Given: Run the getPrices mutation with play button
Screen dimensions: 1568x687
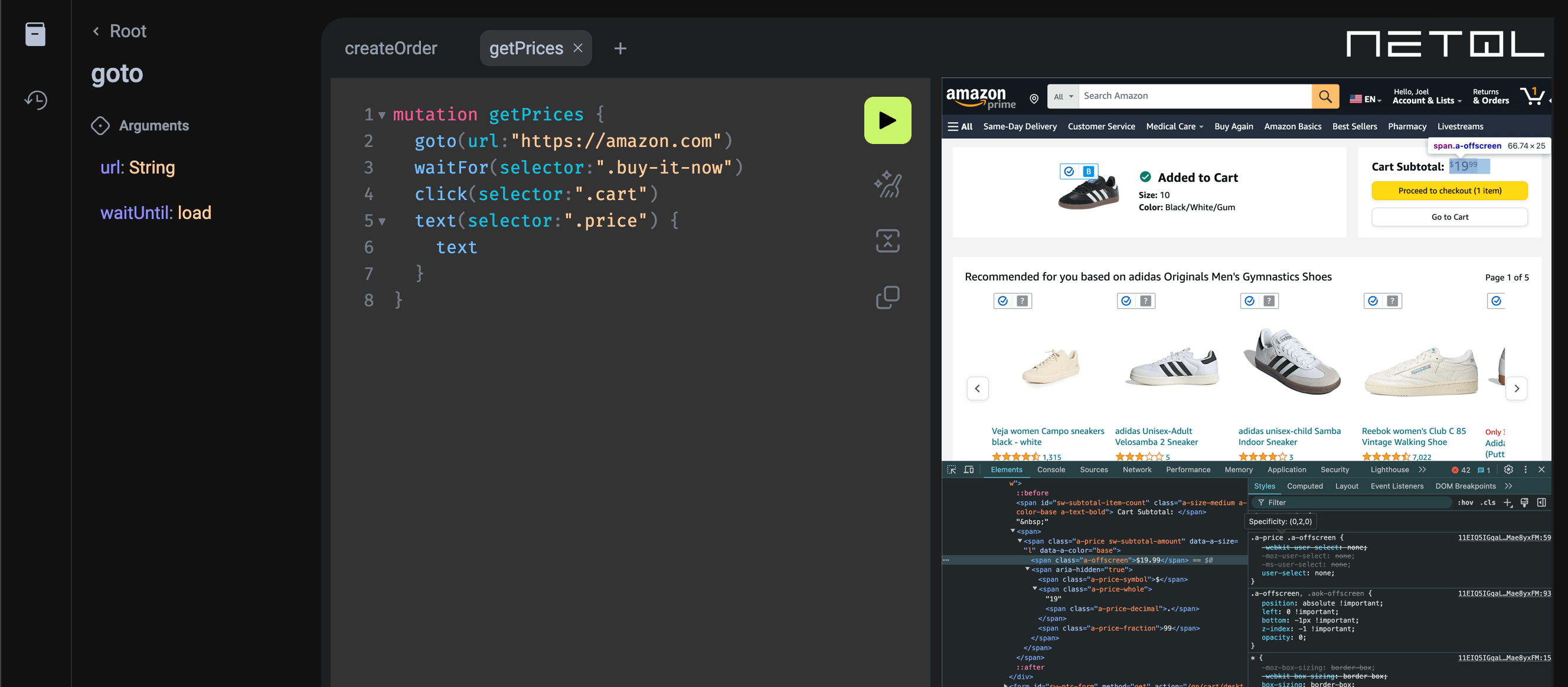Looking at the screenshot, I should click(887, 120).
